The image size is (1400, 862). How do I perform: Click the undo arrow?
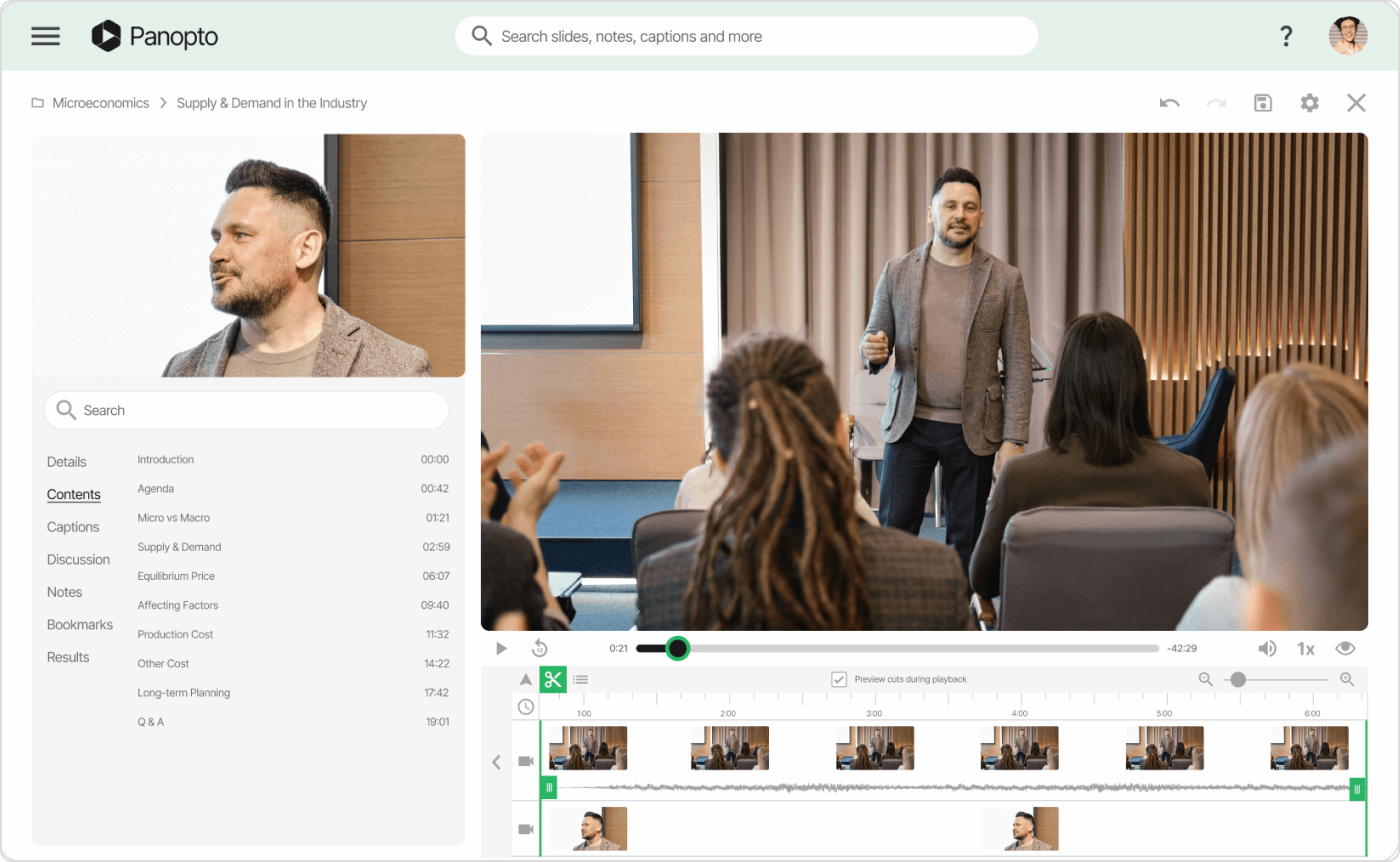click(1169, 103)
